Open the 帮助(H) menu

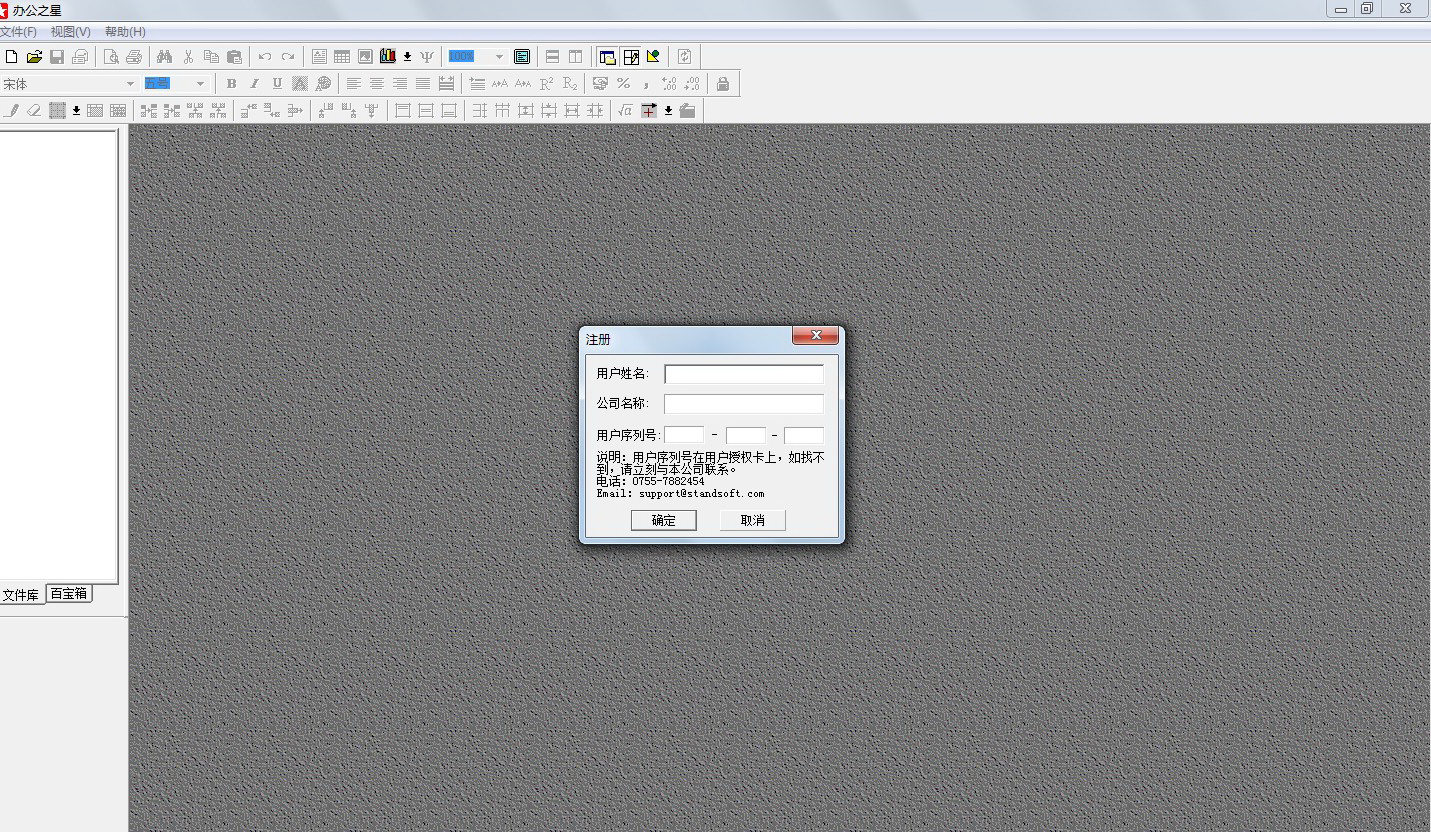125,32
